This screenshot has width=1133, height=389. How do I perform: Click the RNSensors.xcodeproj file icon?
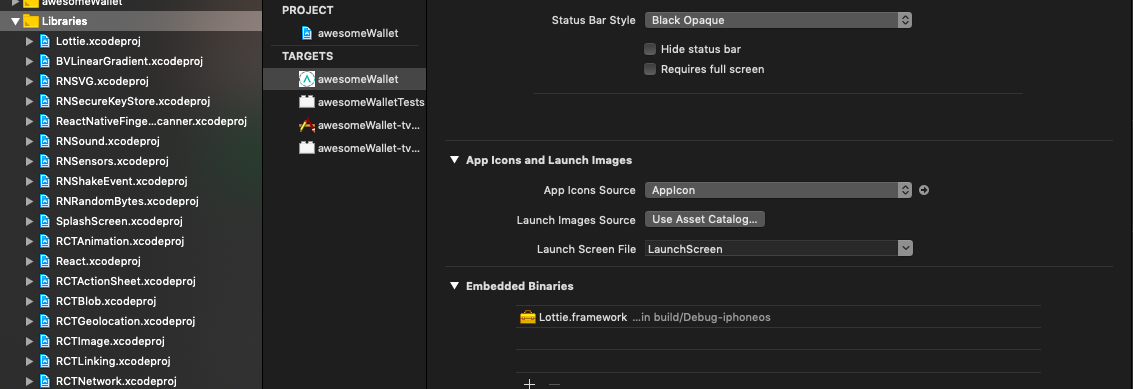[45, 161]
